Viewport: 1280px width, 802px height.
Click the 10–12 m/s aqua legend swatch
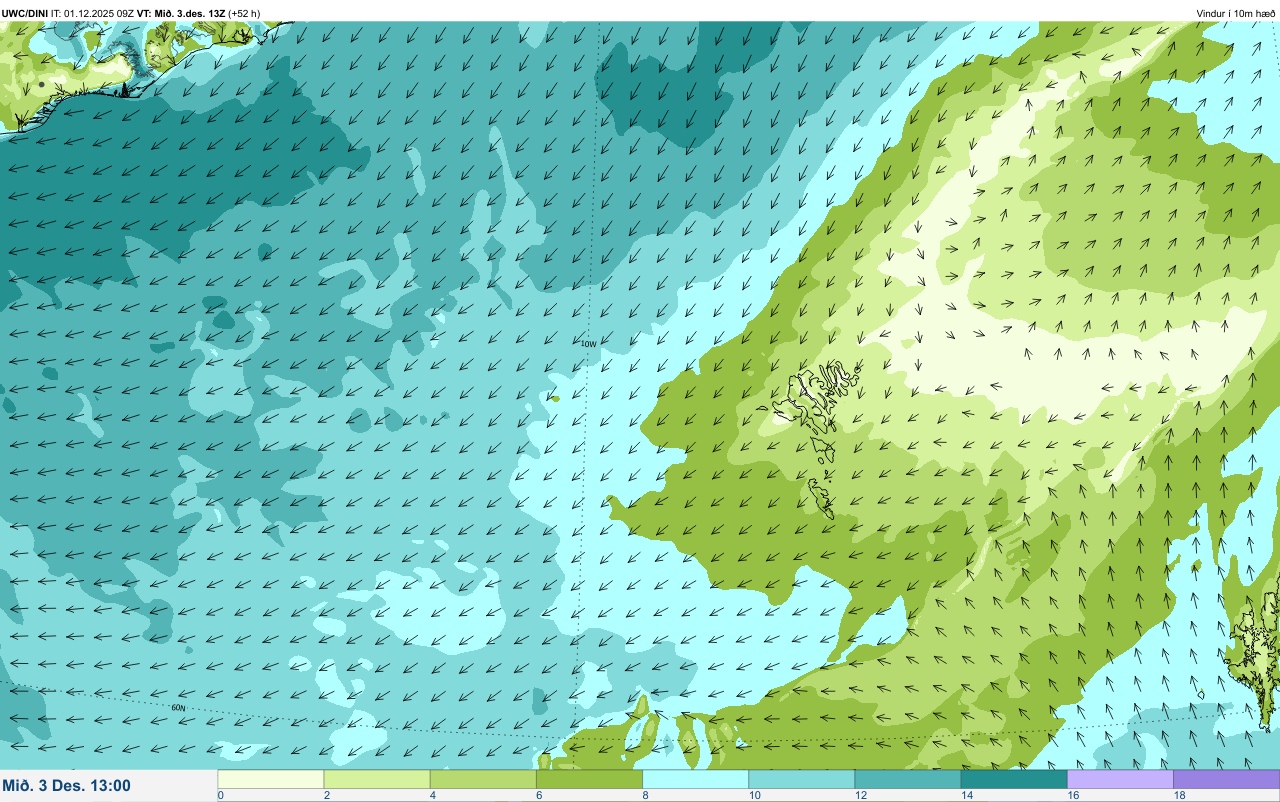point(801,779)
